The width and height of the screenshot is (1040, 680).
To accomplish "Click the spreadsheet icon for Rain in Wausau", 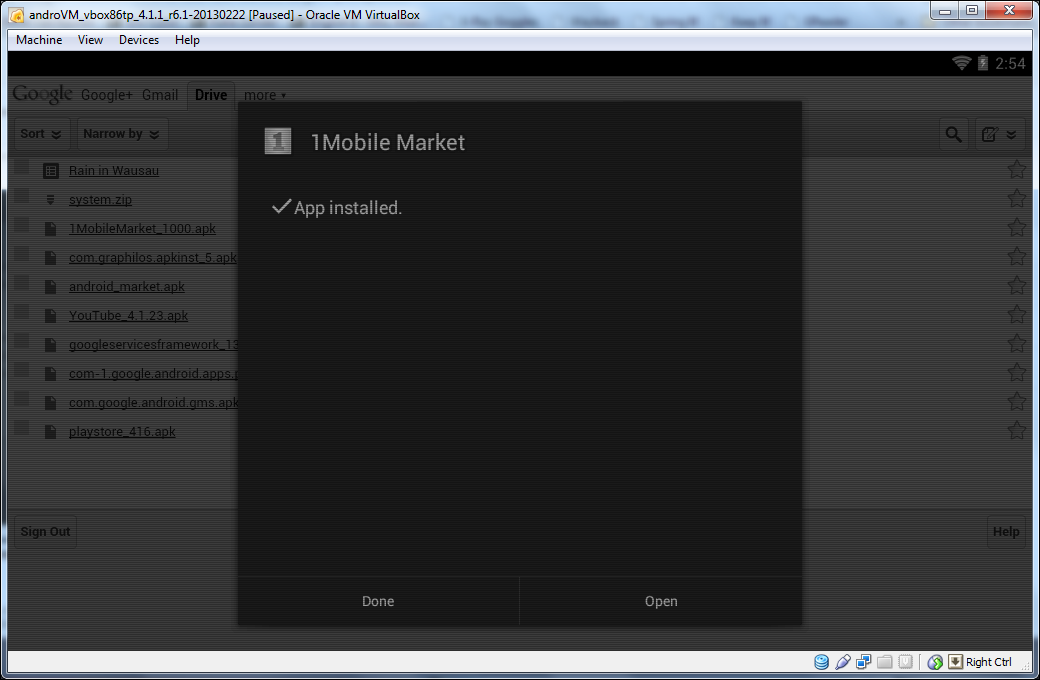I will [50, 171].
